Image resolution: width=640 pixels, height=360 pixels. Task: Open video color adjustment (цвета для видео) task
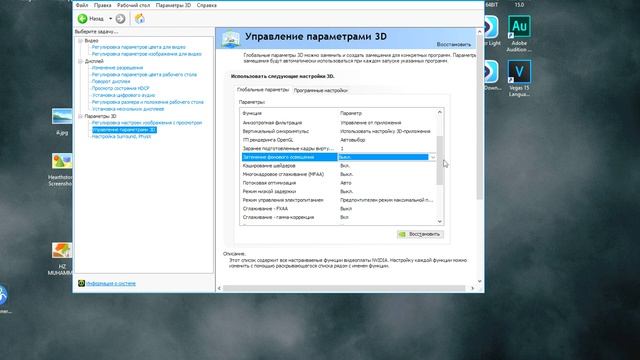coord(138,47)
